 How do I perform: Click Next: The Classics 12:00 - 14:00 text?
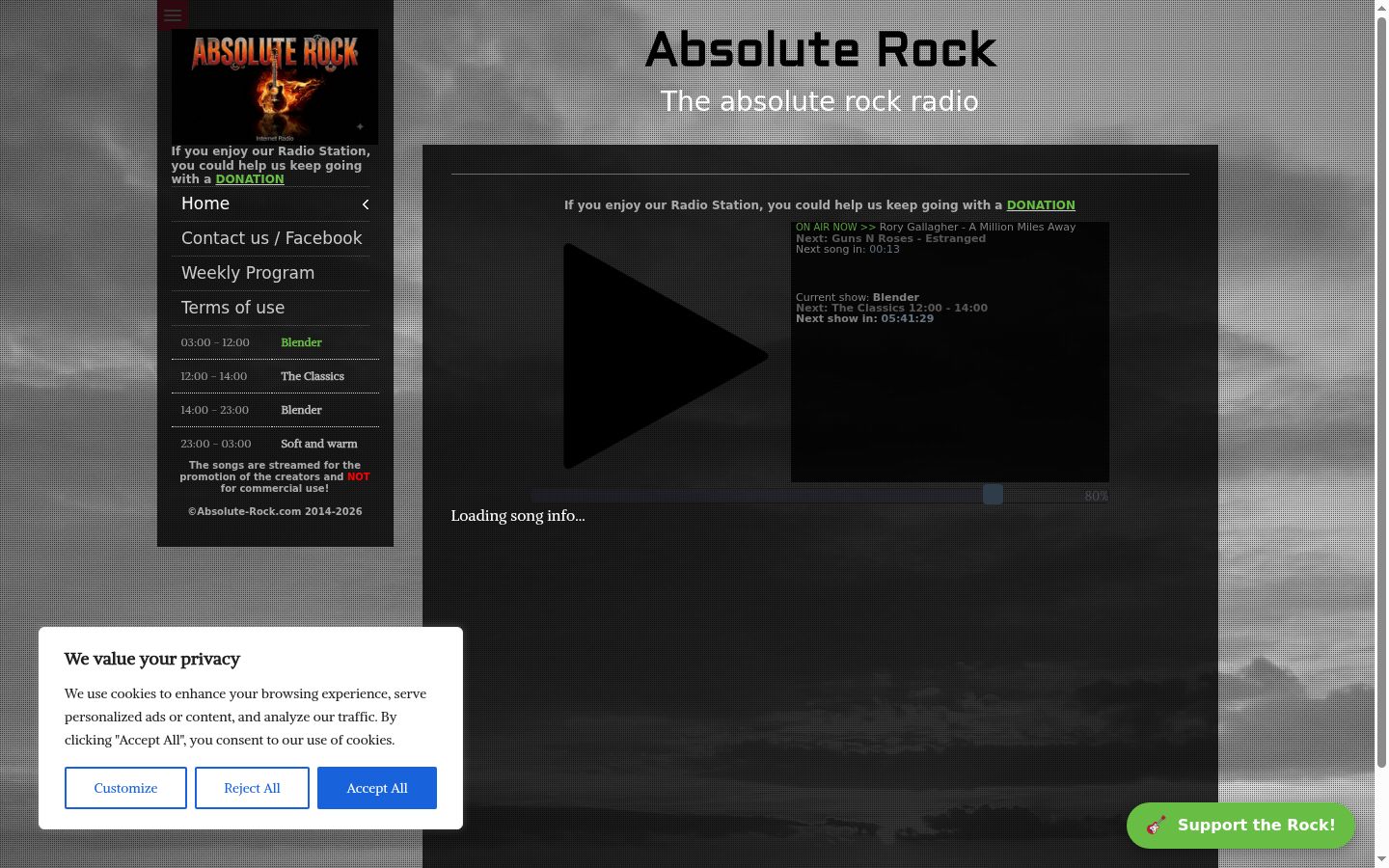[891, 308]
